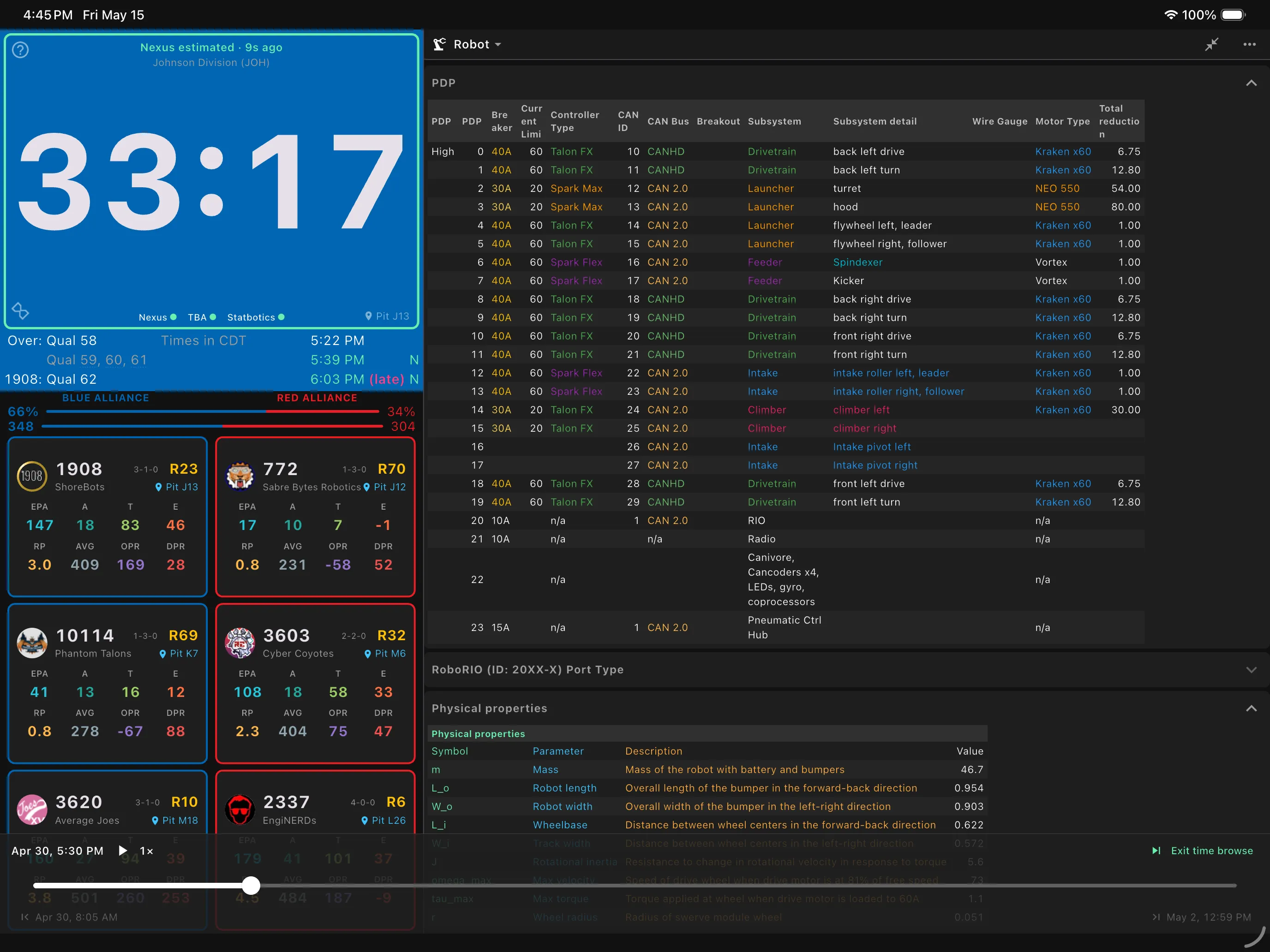The width and height of the screenshot is (1270, 952).
Task: Change the 1× playback speed
Action: pyautogui.click(x=146, y=851)
